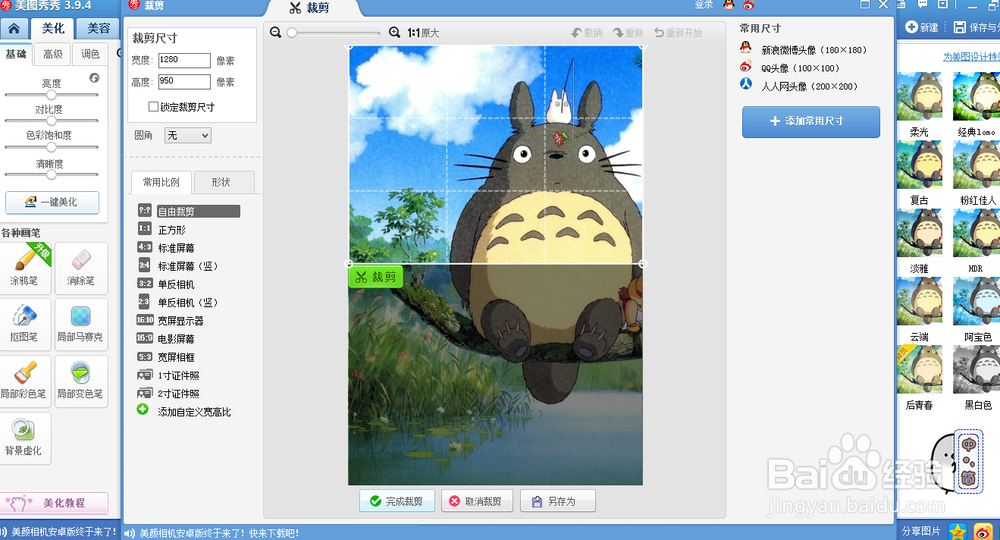The image size is (1000, 540).
Task: Click 添加自定义宽高比 plus icon
Action: pyautogui.click(x=143, y=410)
